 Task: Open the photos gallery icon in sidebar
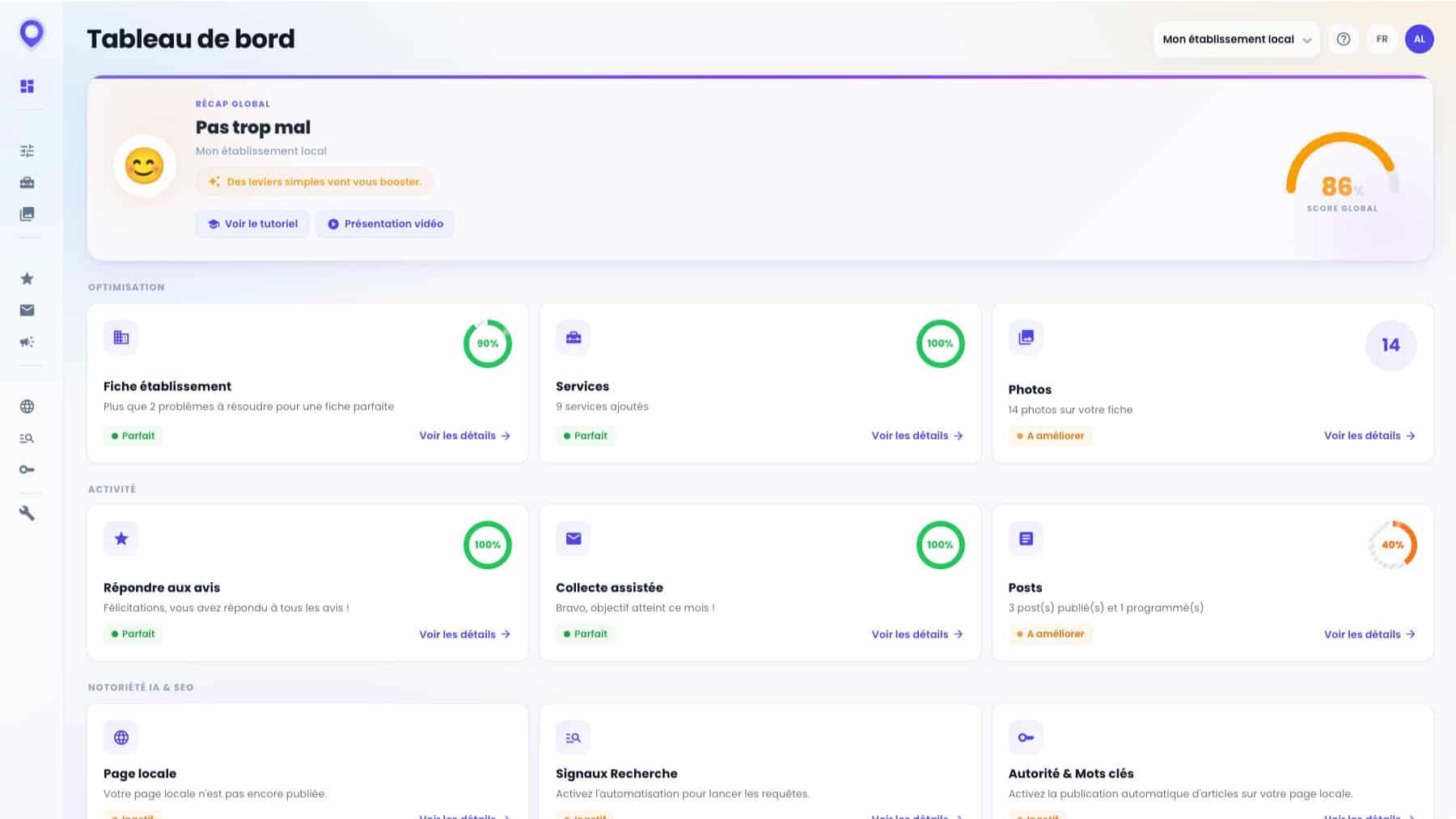[x=27, y=213]
